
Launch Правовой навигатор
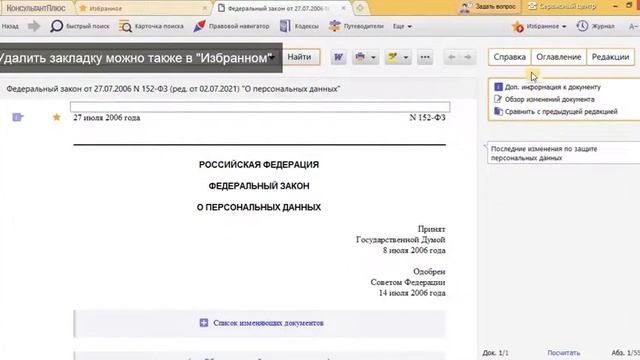tap(231, 26)
